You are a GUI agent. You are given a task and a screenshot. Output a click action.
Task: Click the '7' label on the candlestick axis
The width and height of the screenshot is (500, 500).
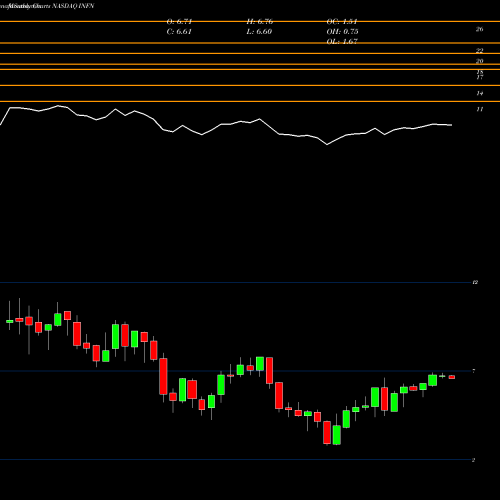coord(474,371)
